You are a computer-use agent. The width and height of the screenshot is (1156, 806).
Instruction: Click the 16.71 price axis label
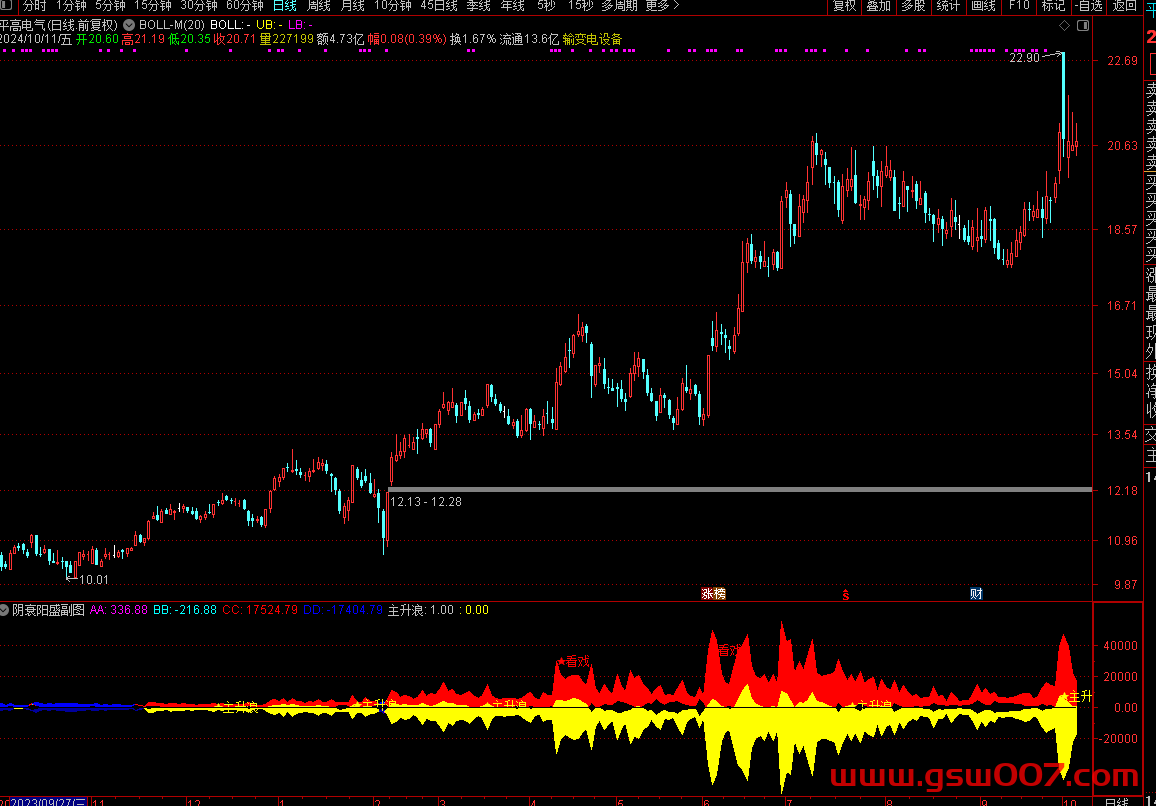click(x=1122, y=305)
